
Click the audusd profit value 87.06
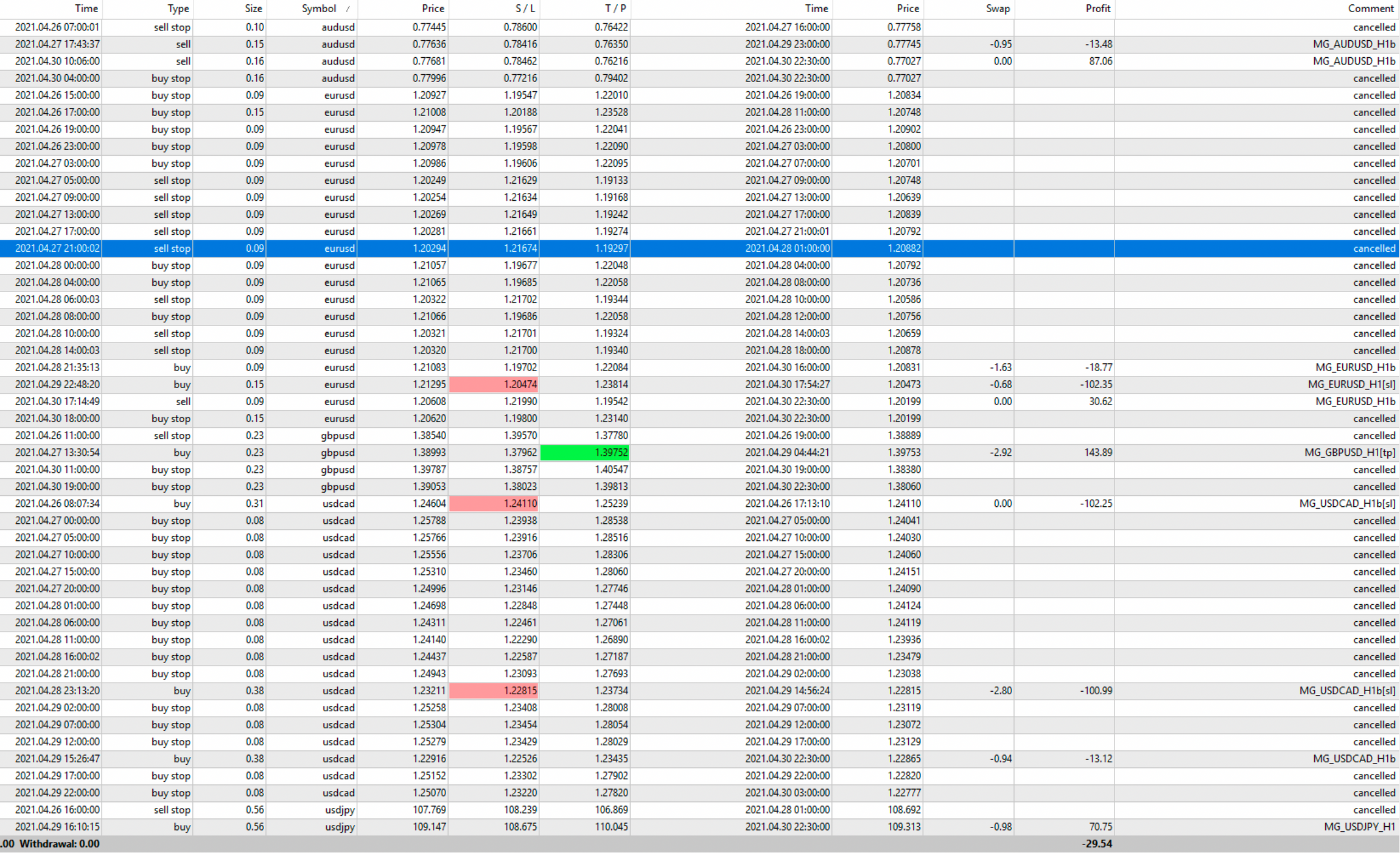[1100, 61]
